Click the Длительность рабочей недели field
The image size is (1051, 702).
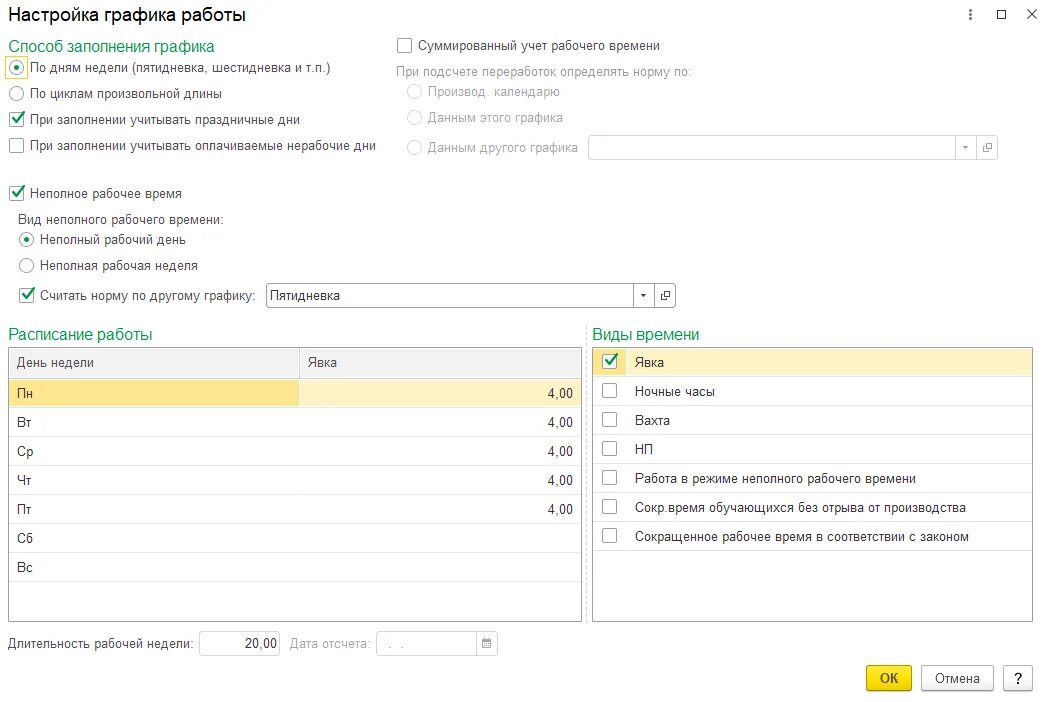tap(240, 644)
